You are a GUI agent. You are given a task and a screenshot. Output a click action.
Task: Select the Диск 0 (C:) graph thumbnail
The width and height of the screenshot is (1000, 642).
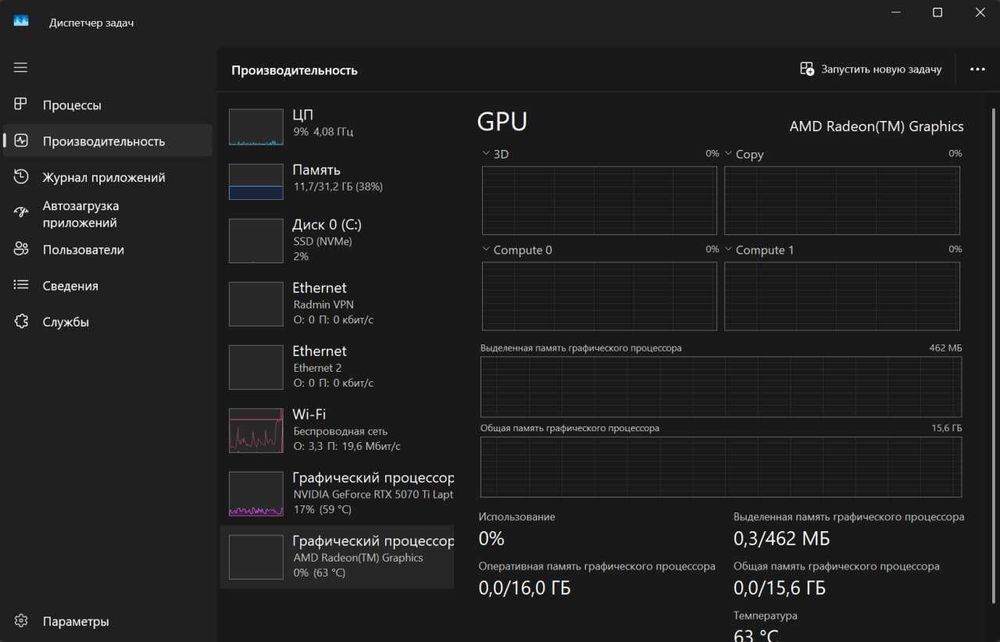[x=256, y=240]
